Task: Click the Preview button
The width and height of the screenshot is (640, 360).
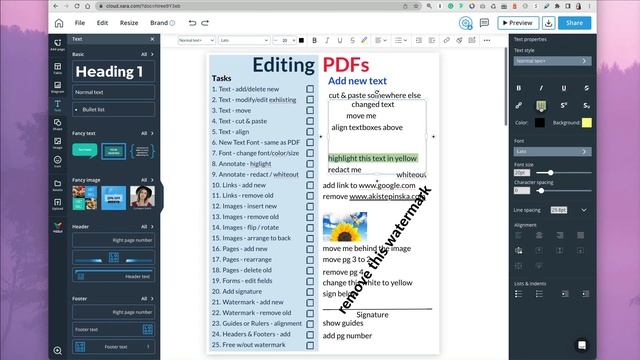Action: [518, 23]
